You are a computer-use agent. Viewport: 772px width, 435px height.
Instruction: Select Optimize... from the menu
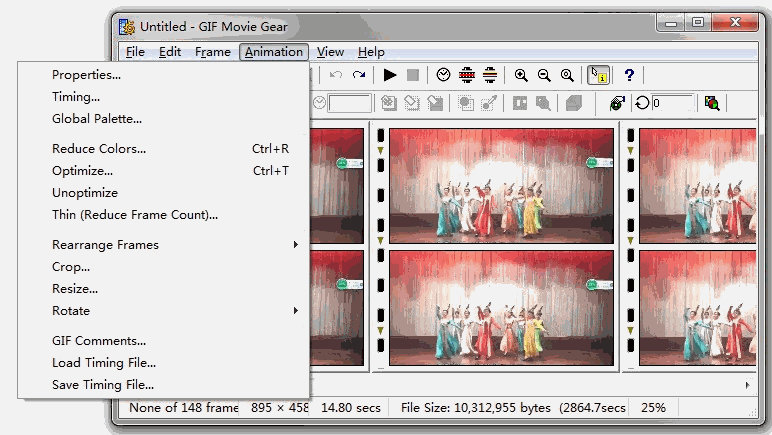tap(163, 171)
